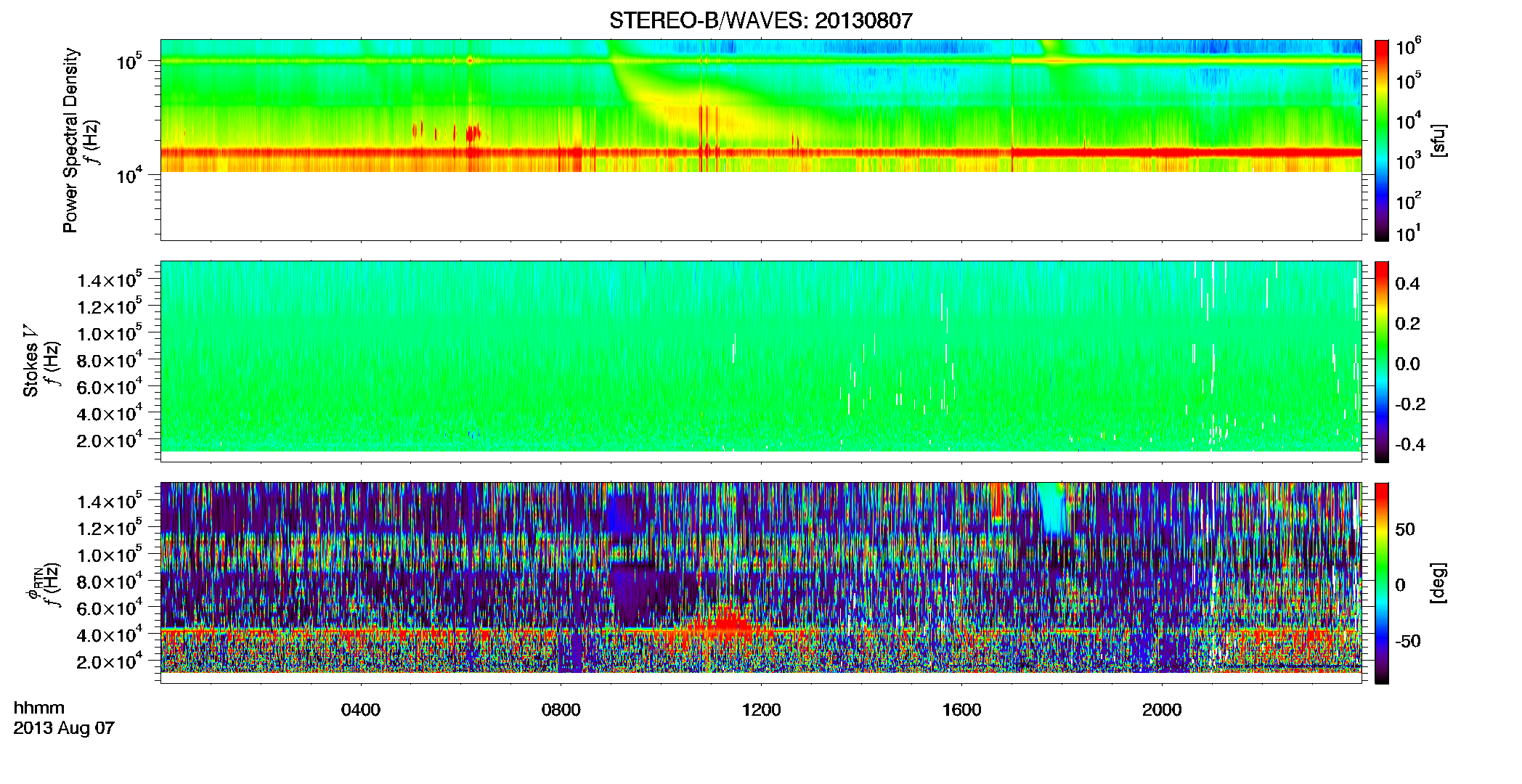
Task: Click the 0400 time tick label
Action: 361,710
